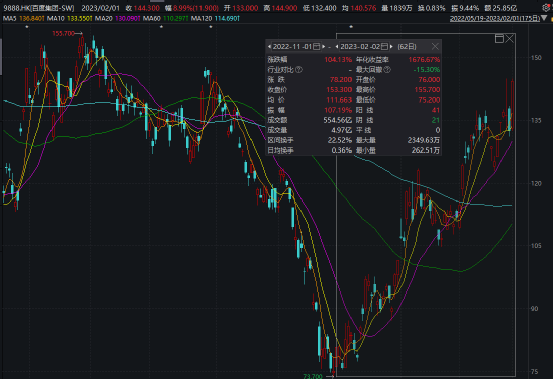Click the header date 2023/02/01
Viewport: 553px width, 379px height.
click(101, 8)
